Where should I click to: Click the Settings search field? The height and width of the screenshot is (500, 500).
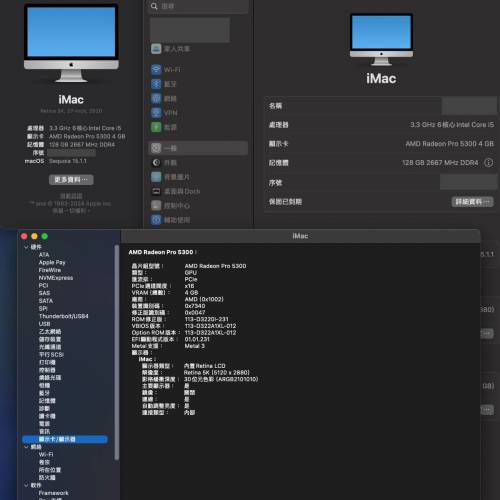click(x=197, y=6)
